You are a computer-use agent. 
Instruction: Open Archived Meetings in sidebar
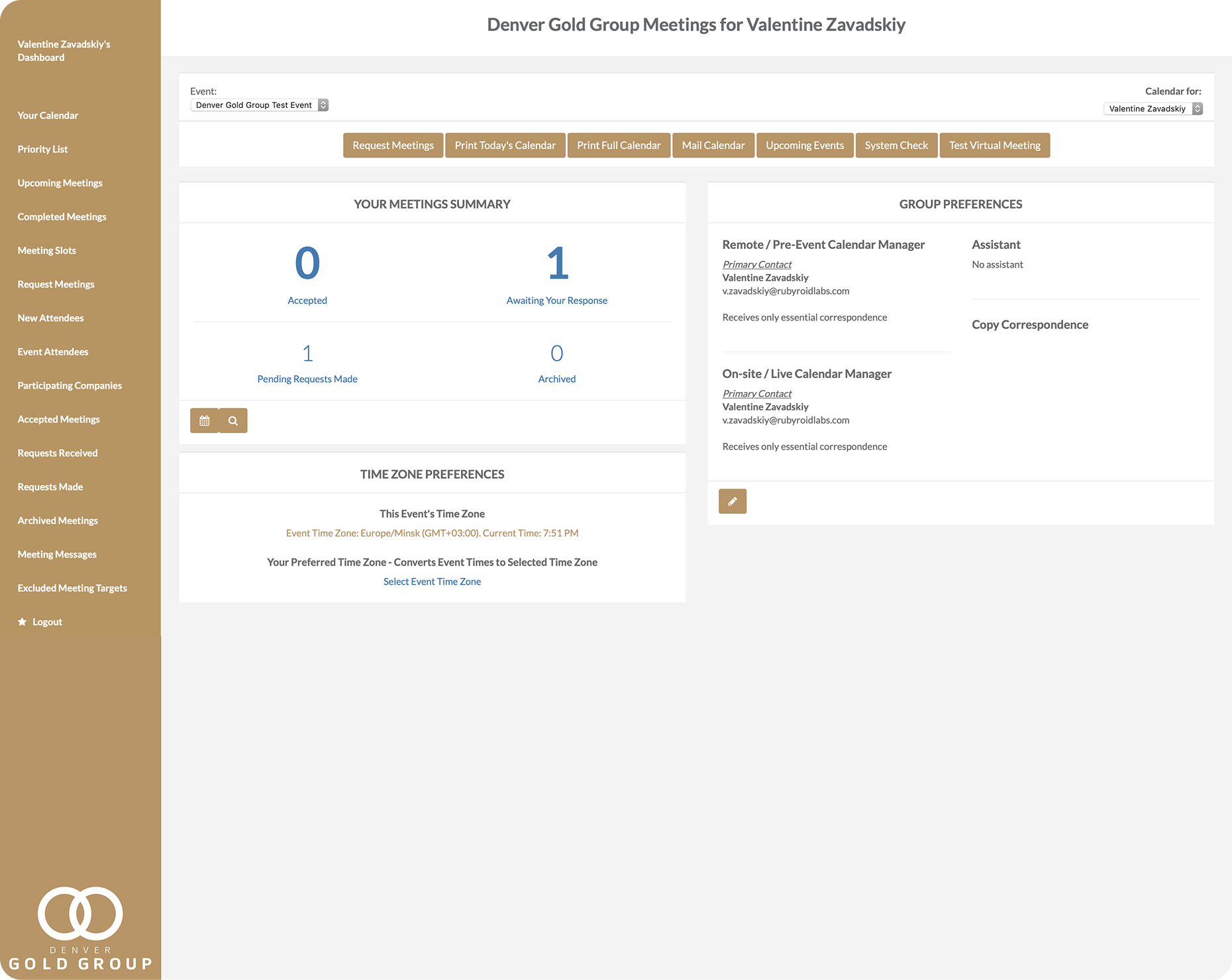click(58, 520)
